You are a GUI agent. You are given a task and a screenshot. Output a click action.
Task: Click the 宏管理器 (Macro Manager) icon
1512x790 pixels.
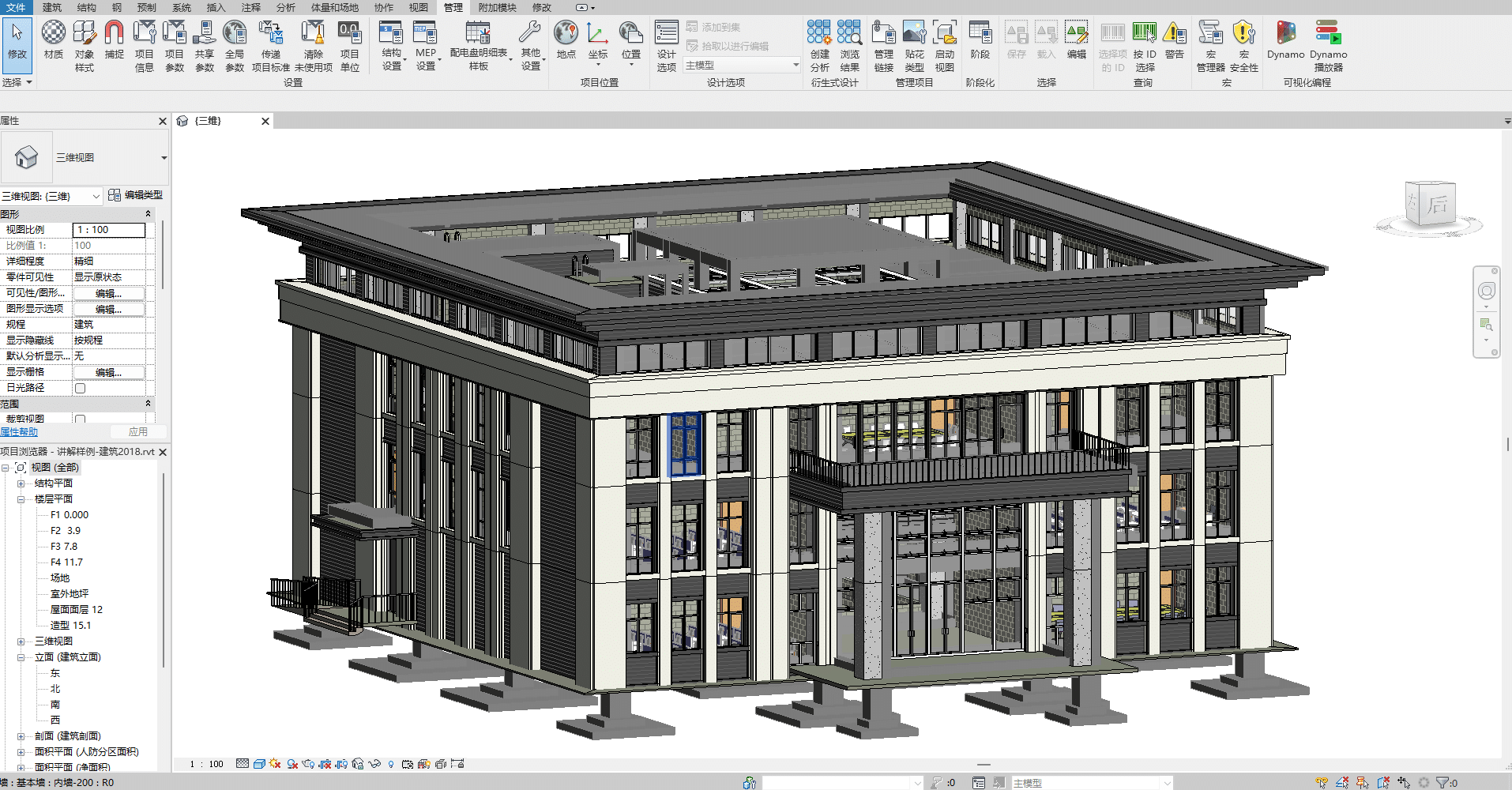coord(1210,43)
